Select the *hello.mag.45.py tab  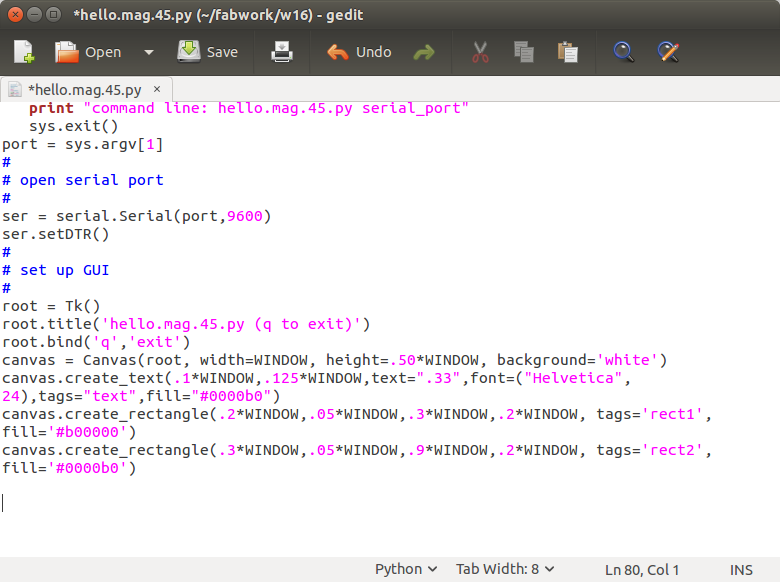pyautogui.click(x=86, y=90)
